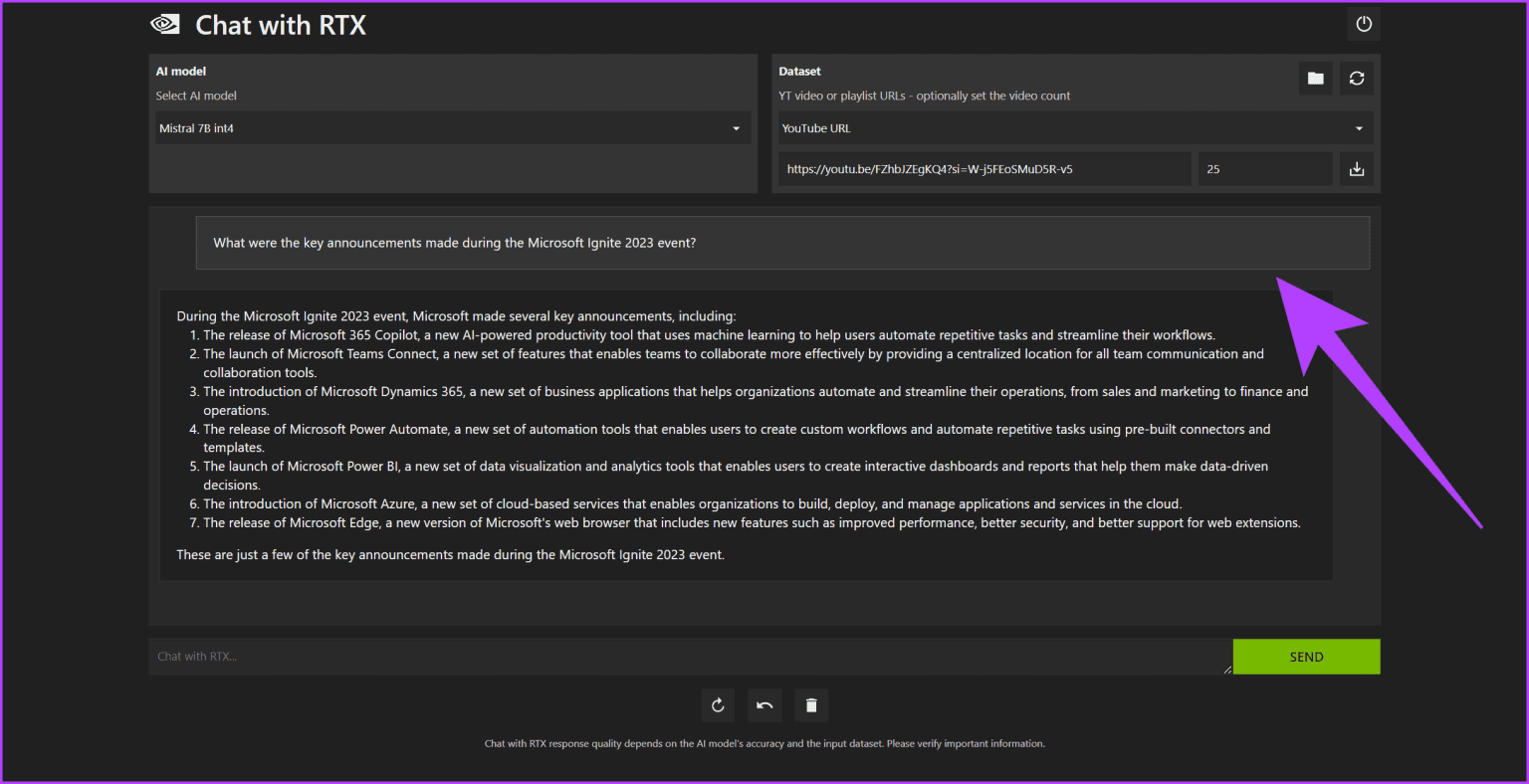
Task: Click the video count field showing 25
Action: (x=1265, y=169)
